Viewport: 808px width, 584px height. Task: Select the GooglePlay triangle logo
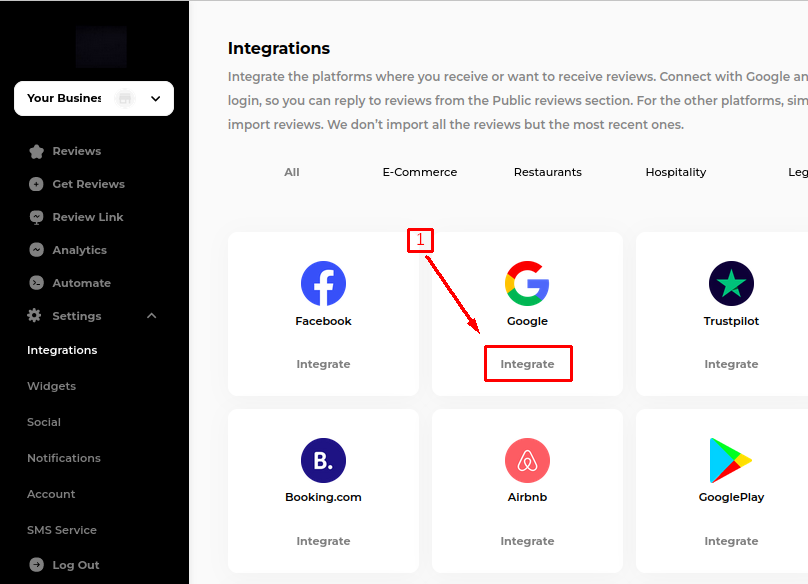click(731, 461)
